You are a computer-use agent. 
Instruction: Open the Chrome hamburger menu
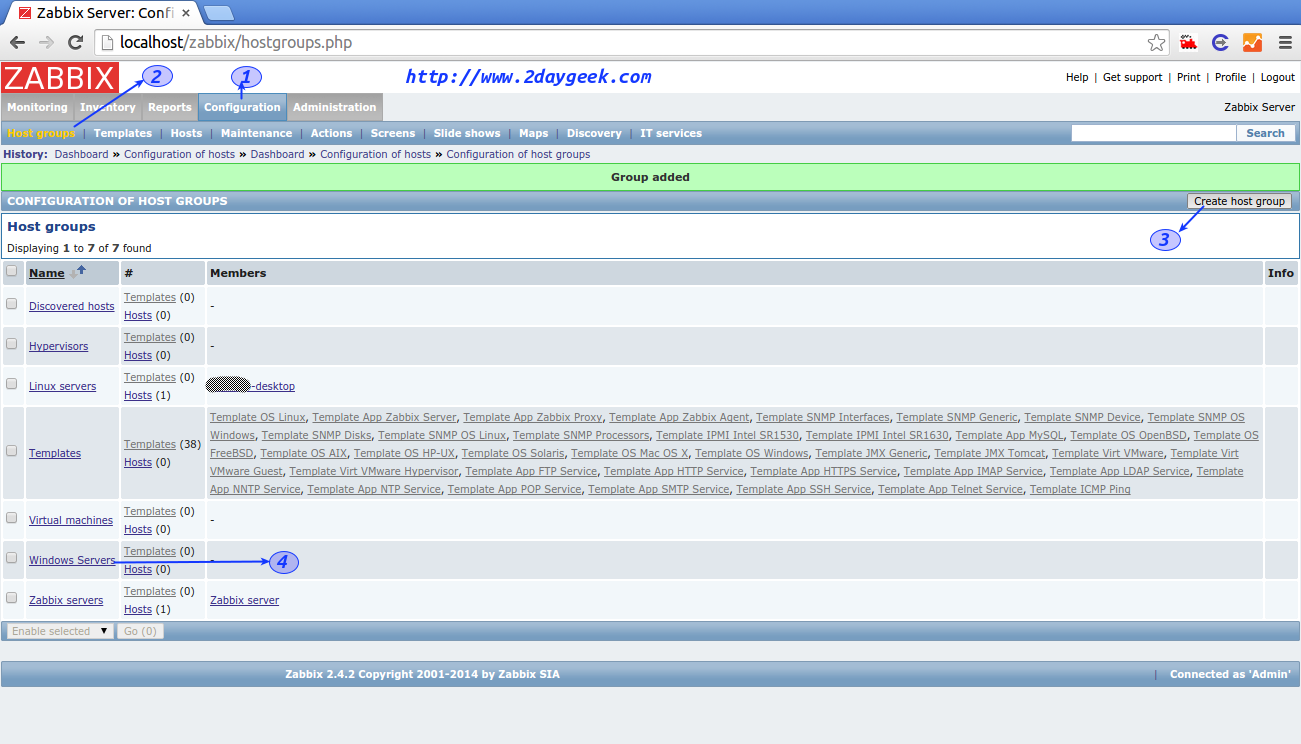pos(1285,42)
